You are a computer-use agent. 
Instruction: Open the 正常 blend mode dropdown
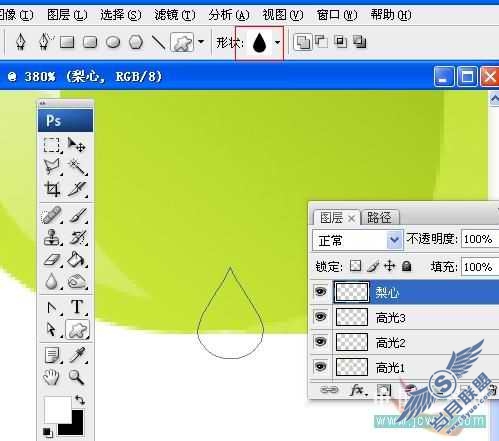click(x=358, y=240)
